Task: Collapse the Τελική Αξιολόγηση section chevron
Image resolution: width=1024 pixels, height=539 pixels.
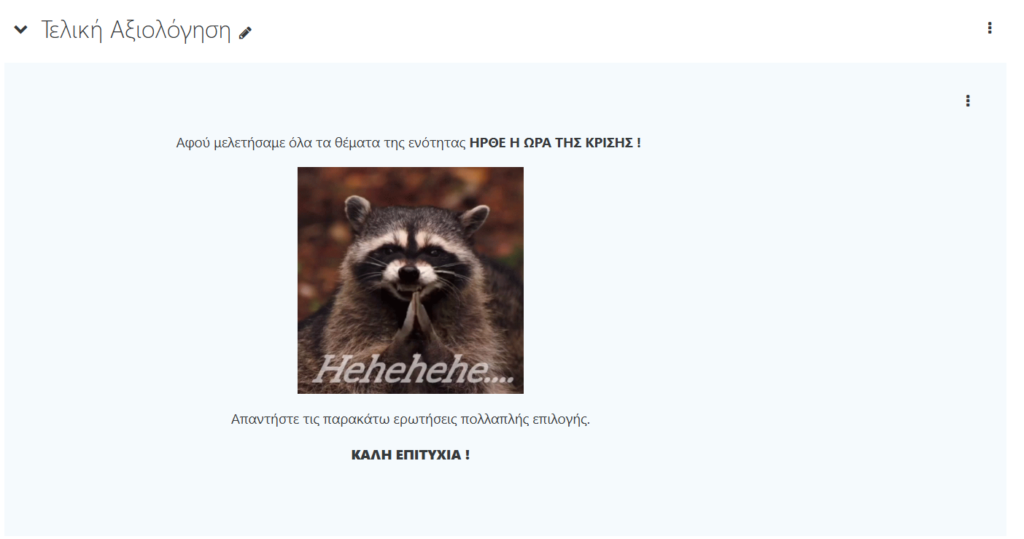Action: [21, 29]
